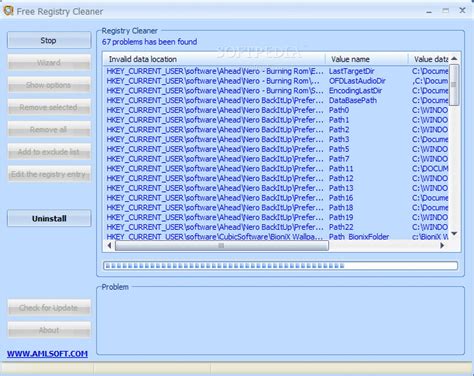Select the row with Path11 value

pyautogui.click(x=277, y=169)
